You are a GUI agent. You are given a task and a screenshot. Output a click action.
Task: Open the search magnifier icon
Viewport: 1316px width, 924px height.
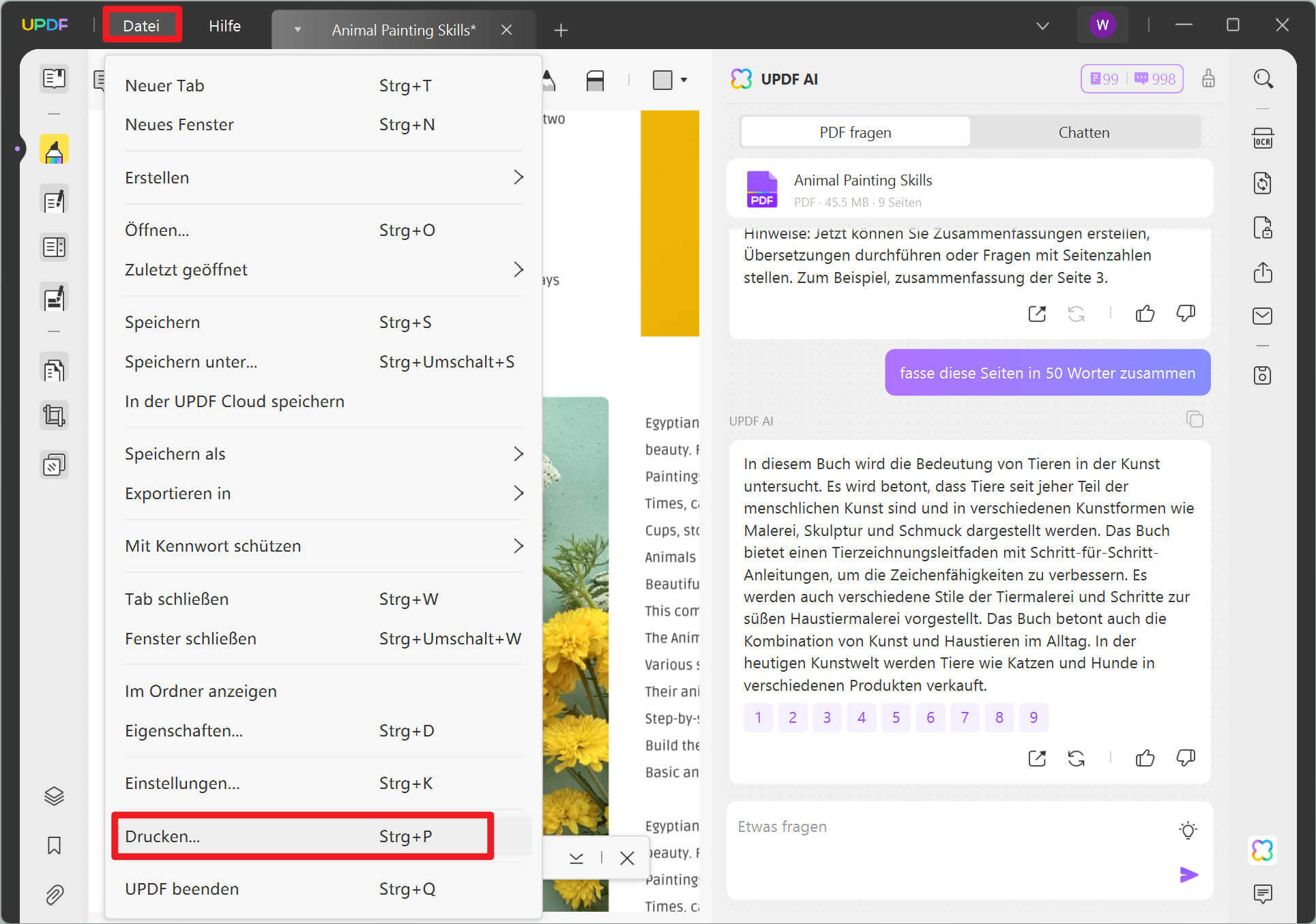coord(1263,79)
